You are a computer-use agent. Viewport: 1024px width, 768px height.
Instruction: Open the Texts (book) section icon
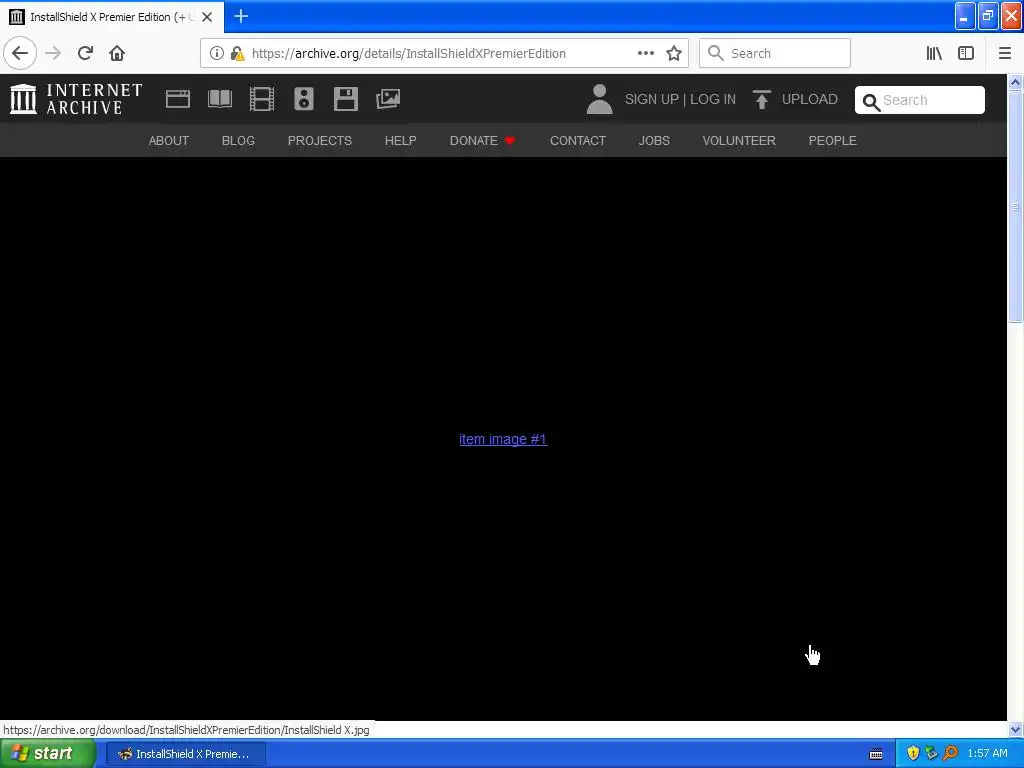click(x=220, y=99)
